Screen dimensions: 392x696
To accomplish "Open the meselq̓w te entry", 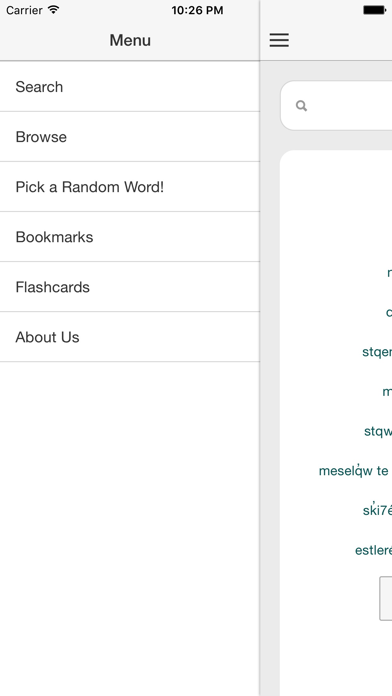I will point(355,471).
